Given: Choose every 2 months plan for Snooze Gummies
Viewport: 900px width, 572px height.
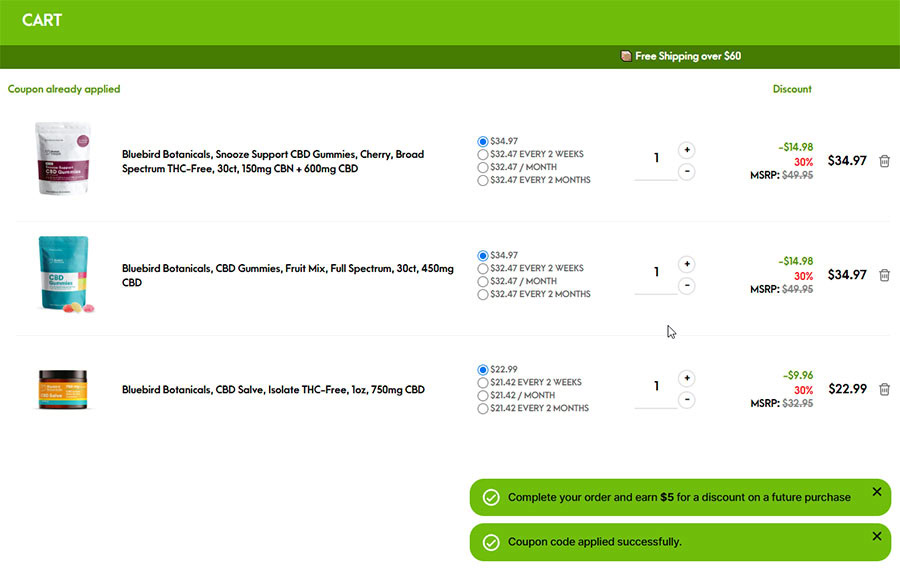Looking at the screenshot, I should point(483,181).
